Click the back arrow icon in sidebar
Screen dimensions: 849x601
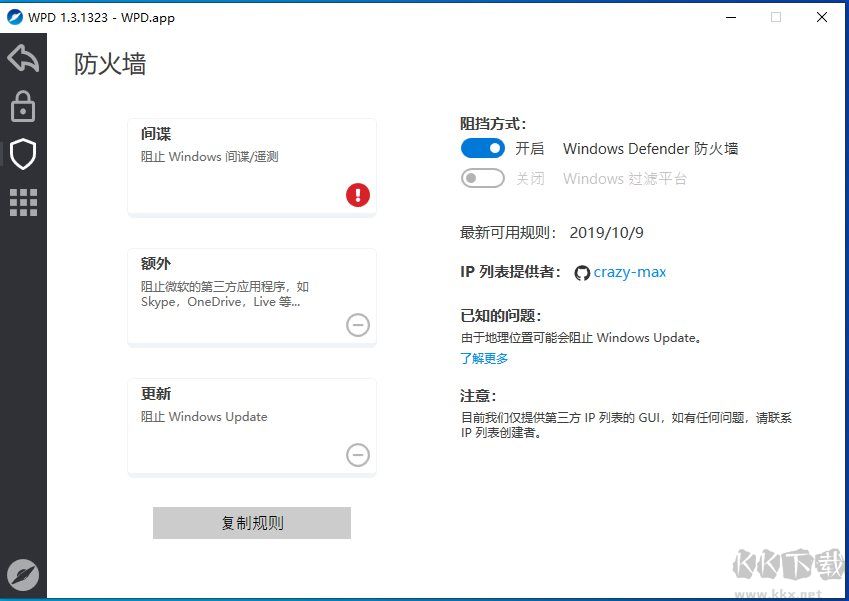pyautogui.click(x=23, y=58)
